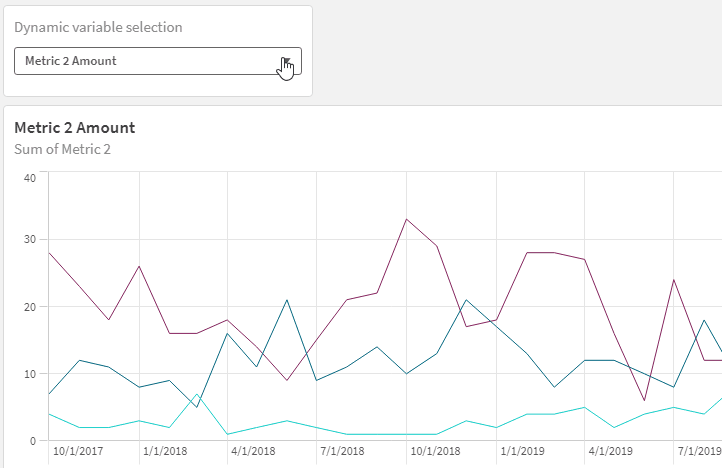Click the dark teal line's peak after 10/1/2018
This screenshot has height=468, width=722.
(466, 300)
